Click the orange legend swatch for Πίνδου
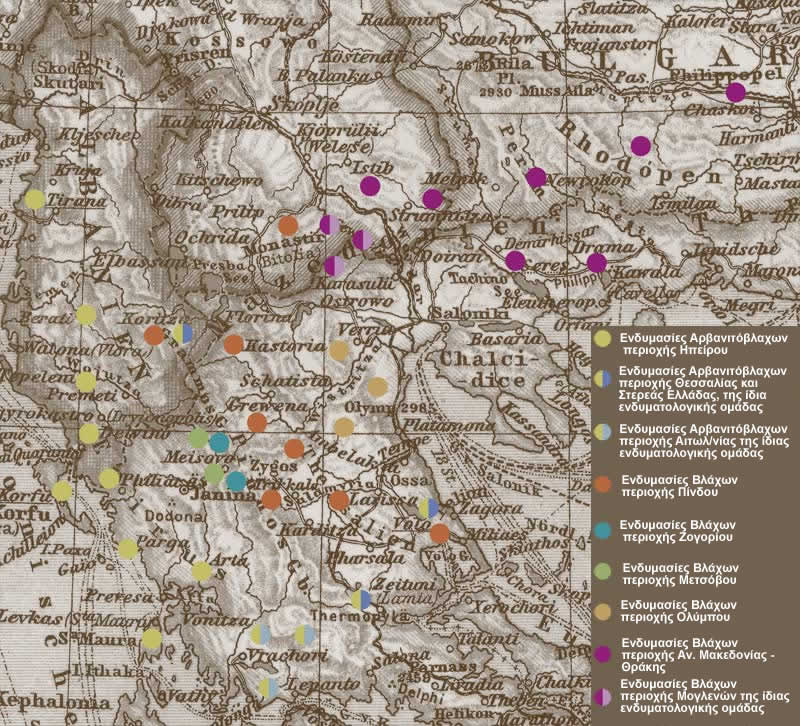This screenshot has height=726, width=800. pyautogui.click(x=603, y=485)
